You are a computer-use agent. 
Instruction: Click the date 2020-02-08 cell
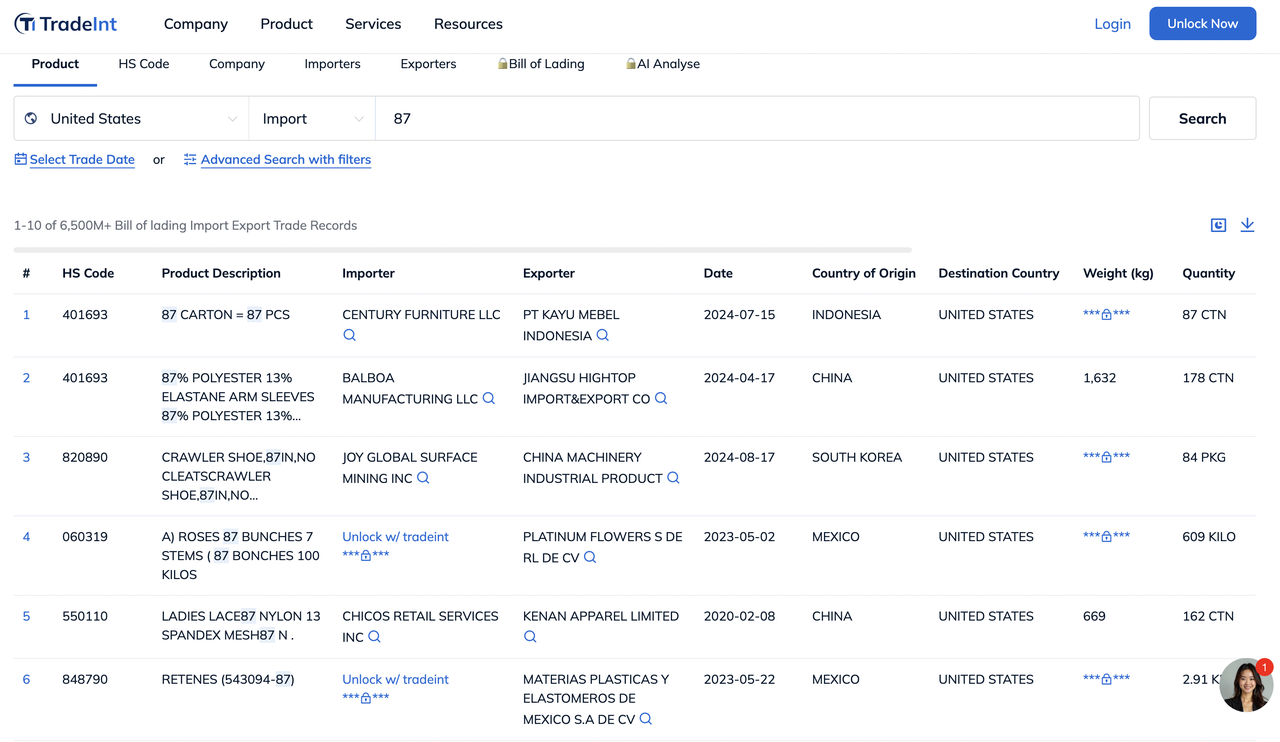tap(739, 616)
